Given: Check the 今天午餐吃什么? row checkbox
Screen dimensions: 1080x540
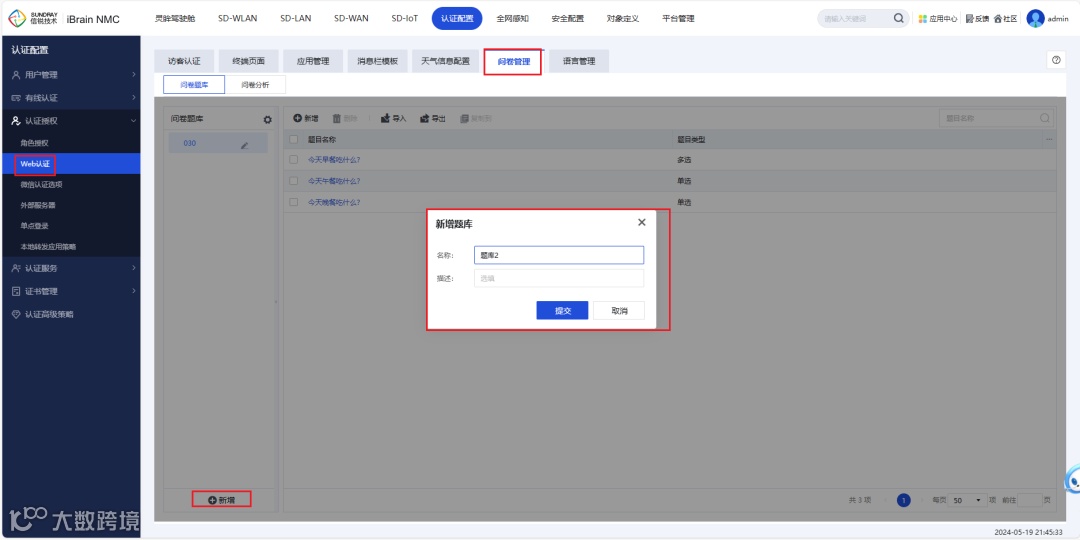Looking at the screenshot, I should [293, 181].
